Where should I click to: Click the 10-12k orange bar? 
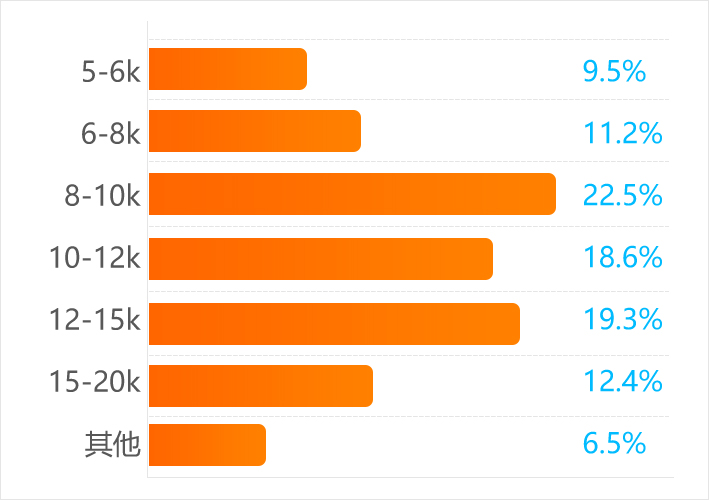click(320, 259)
